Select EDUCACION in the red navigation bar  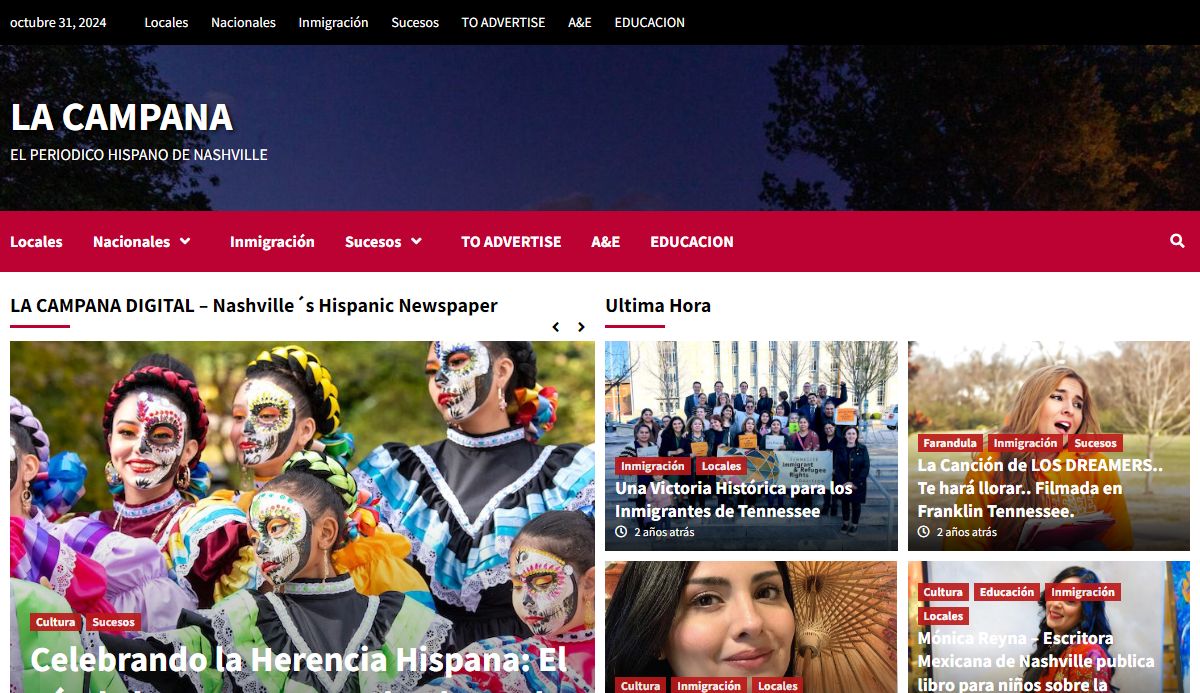pos(692,241)
